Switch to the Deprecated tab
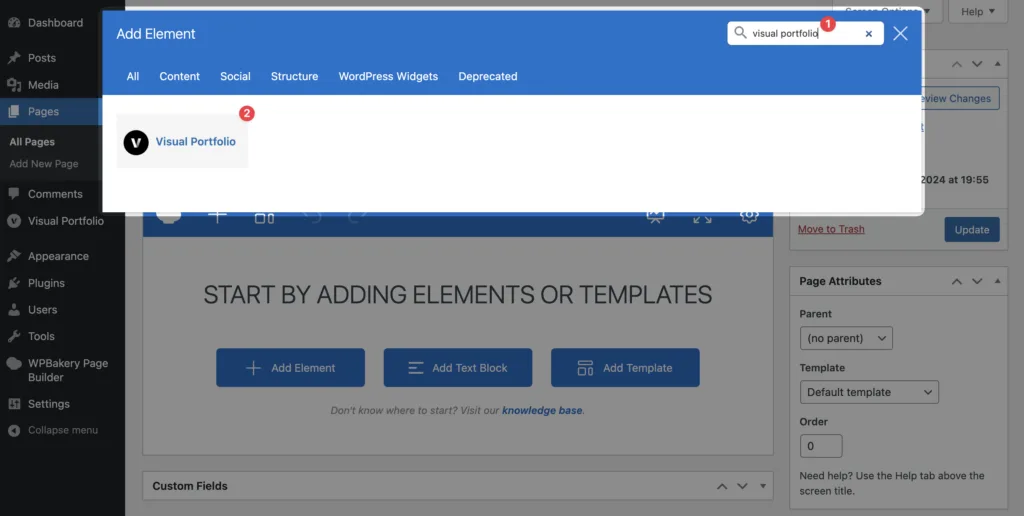Viewport: 1024px width, 516px height. point(488,76)
